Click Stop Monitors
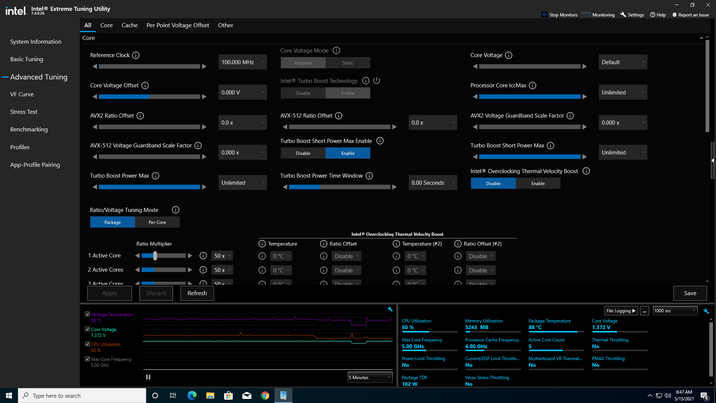Viewport: 716px width, 403px height. tap(559, 15)
